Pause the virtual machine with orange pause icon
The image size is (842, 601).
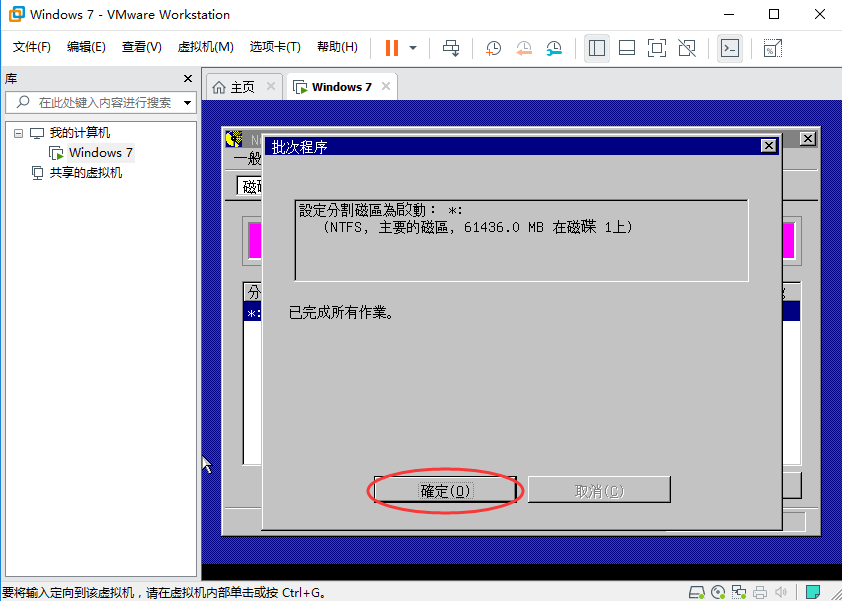click(x=392, y=48)
